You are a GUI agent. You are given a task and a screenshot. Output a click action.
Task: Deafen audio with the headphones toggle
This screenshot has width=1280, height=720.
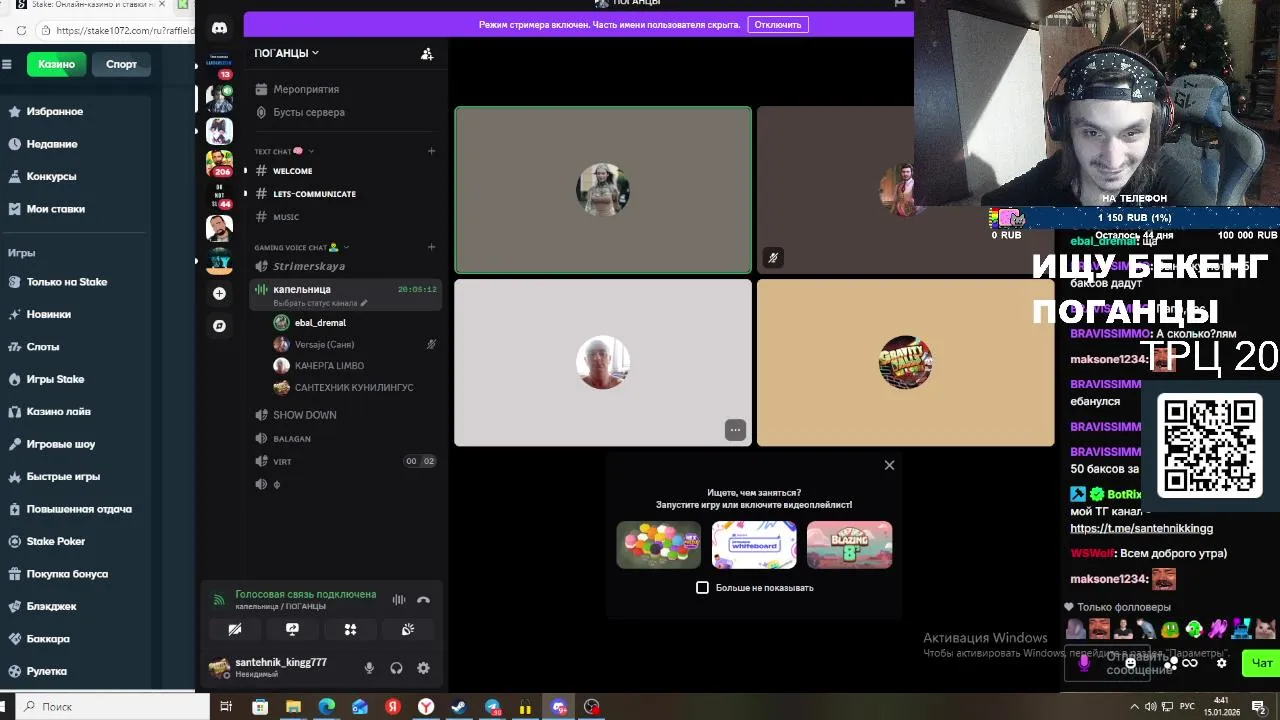(396, 668)
